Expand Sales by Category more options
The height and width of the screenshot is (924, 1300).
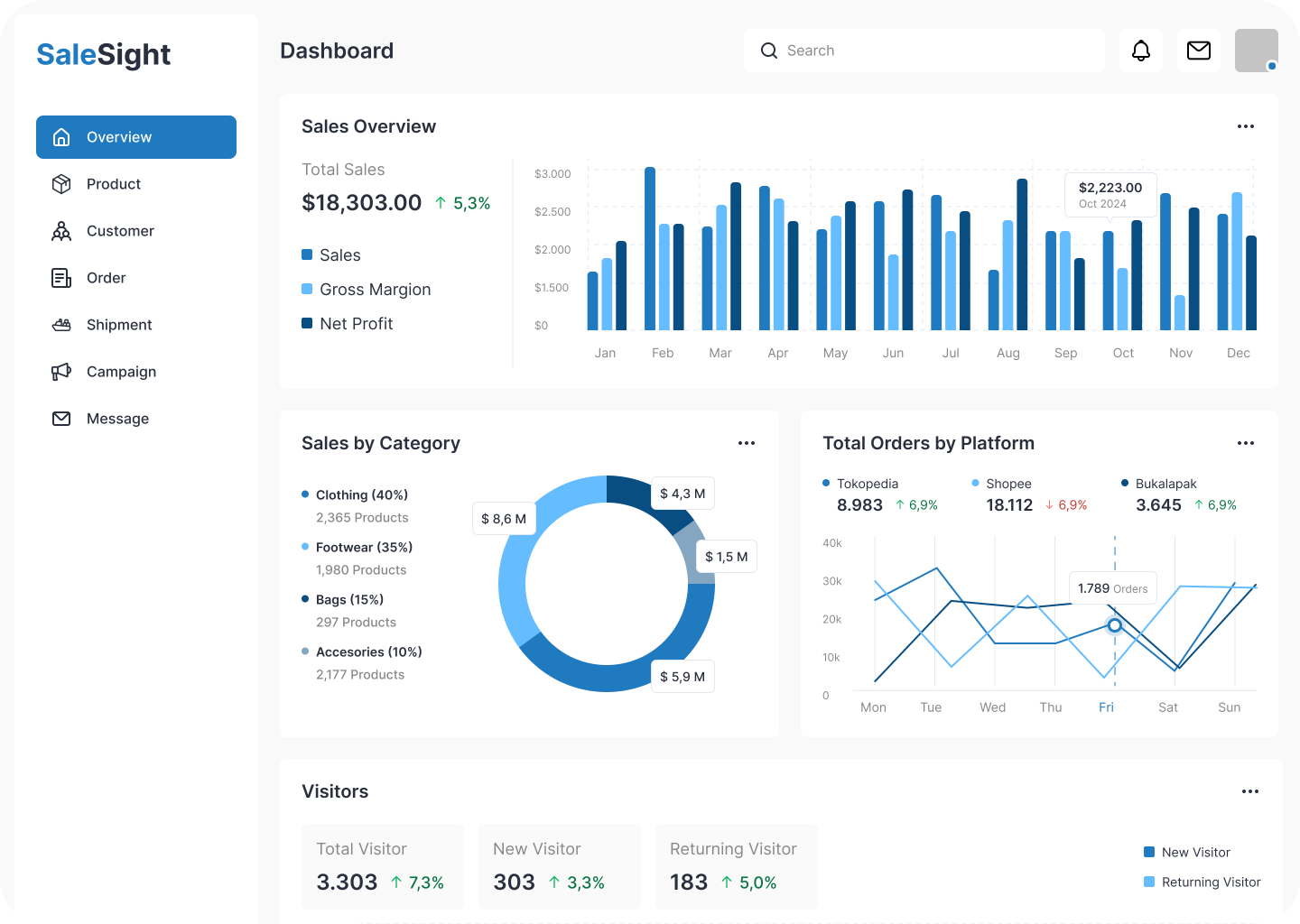tap(747, 443)
